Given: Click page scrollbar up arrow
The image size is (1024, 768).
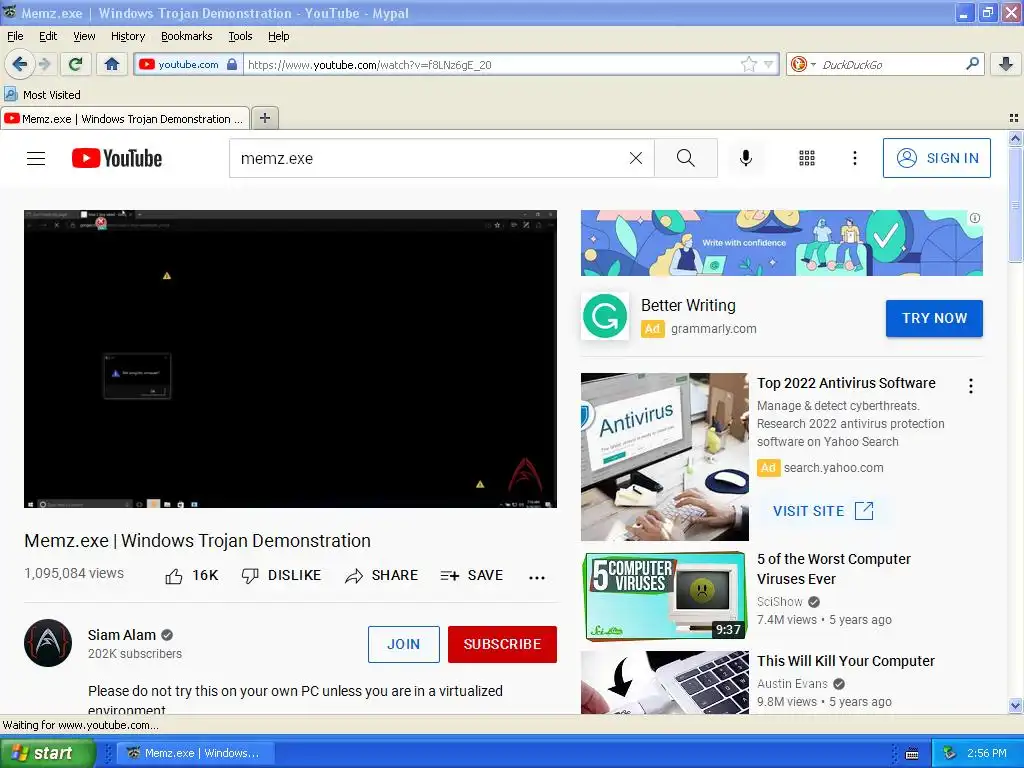Looking at the screenshot, I should click(1015, 138).
